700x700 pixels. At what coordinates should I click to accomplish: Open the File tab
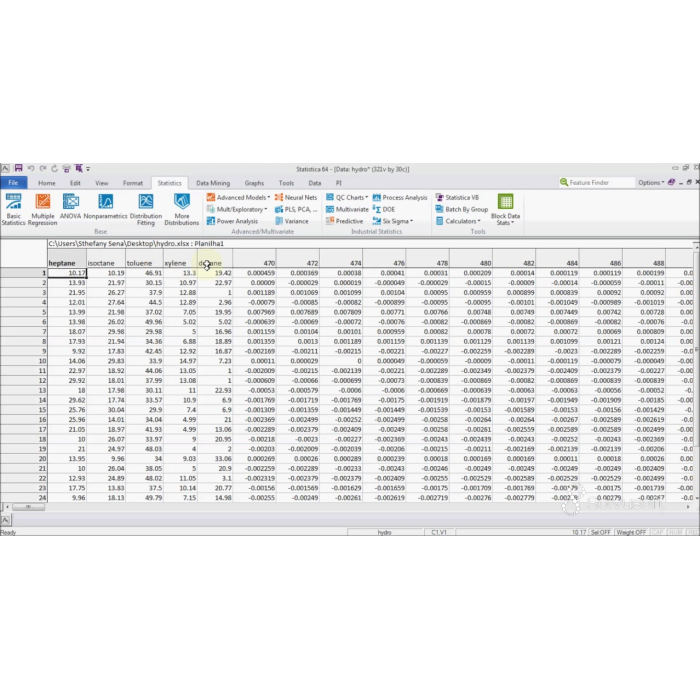13,183
